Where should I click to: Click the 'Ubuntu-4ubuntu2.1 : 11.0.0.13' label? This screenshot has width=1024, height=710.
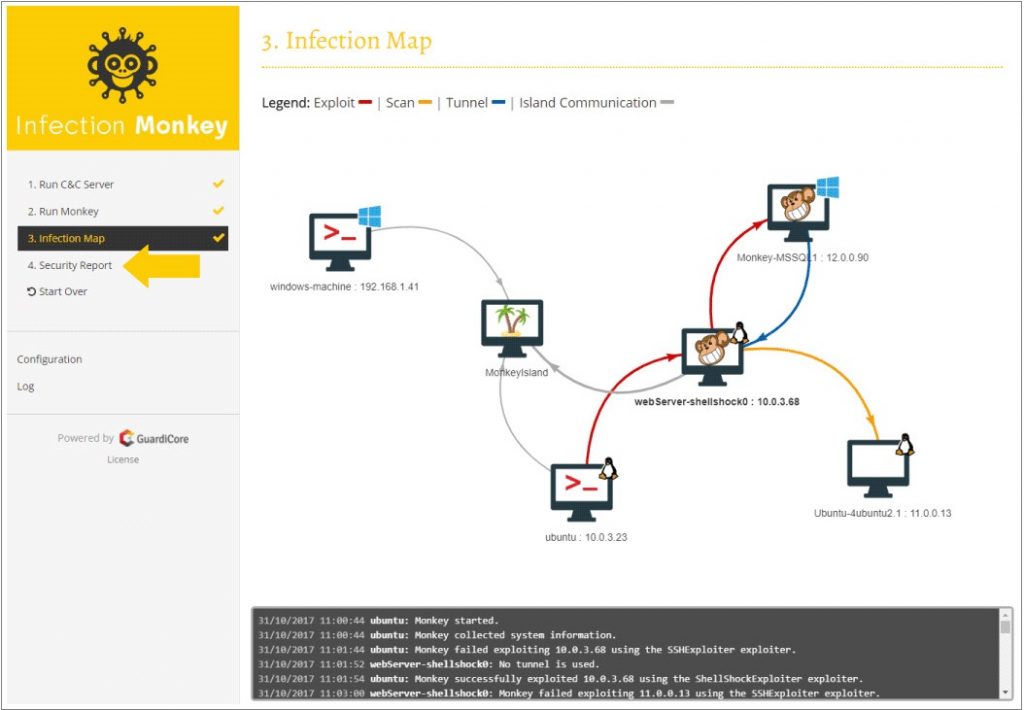882,513
